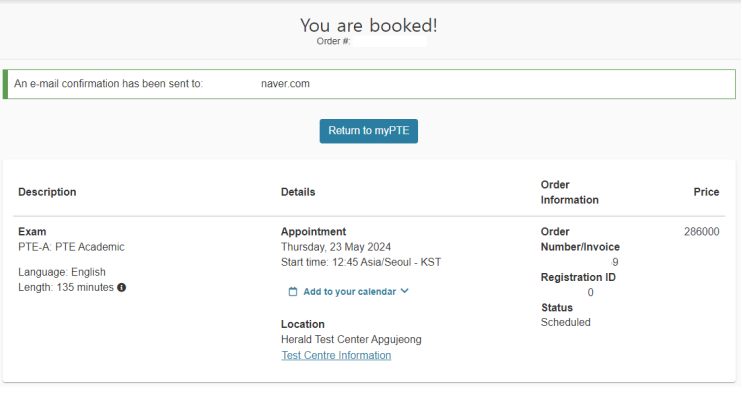Click the Scheduled status text
Viewport: 743px width, 394px height.
pos(566,322)
